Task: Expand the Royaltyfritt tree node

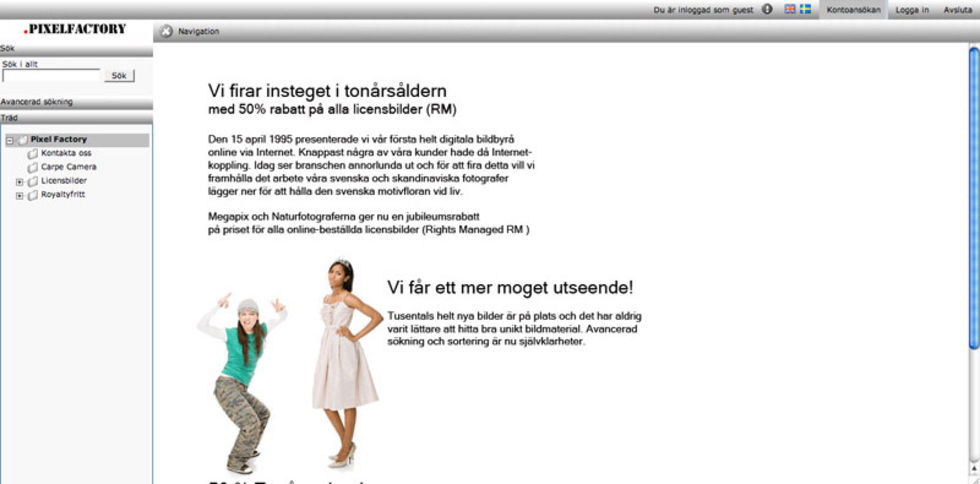Action: [x=19, y=196]
